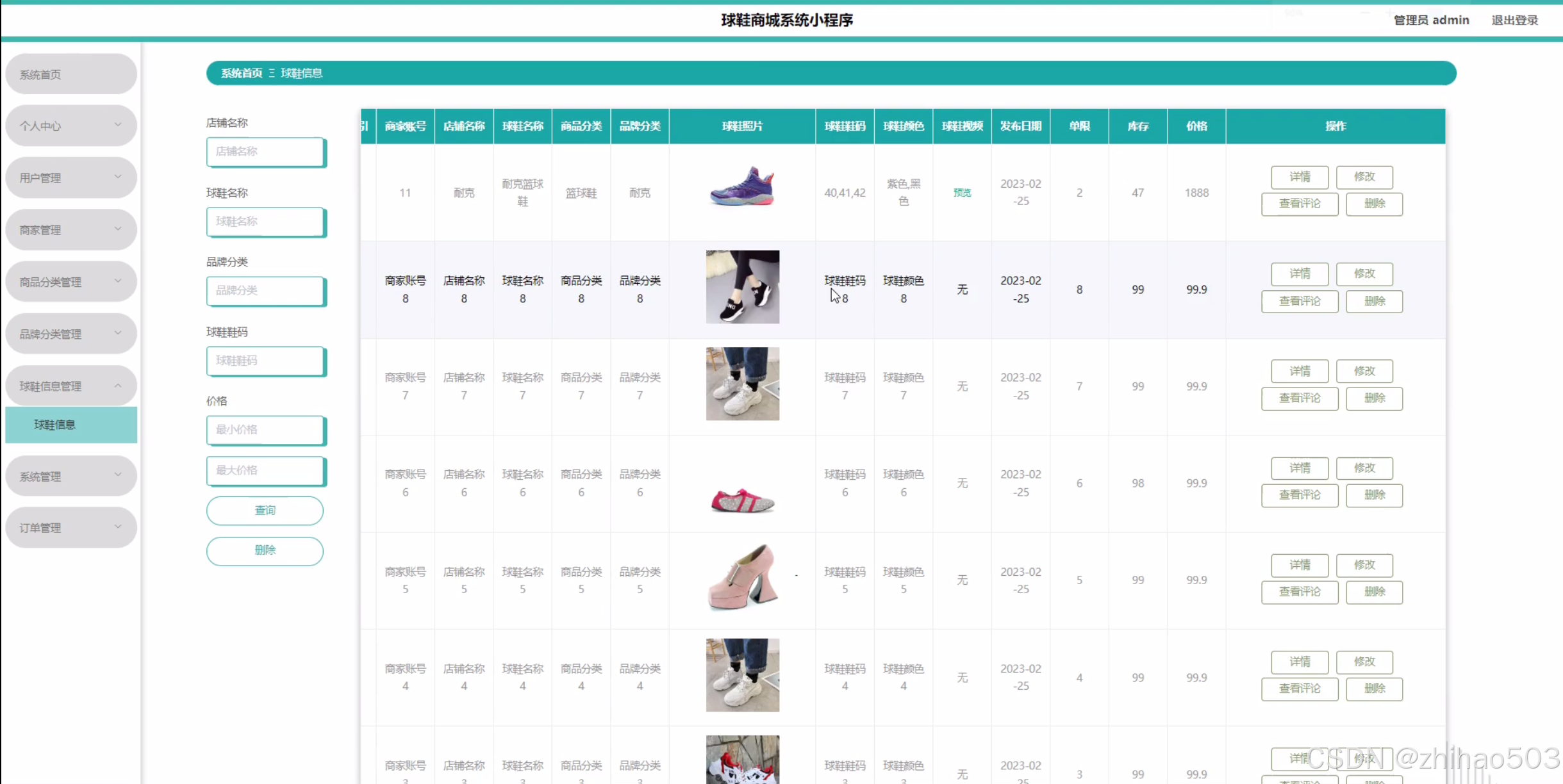Open the pink high-heel shoe thumbnail
Image resolution: width=1563 pixels, height=784 pixels.
click(742, 578)
